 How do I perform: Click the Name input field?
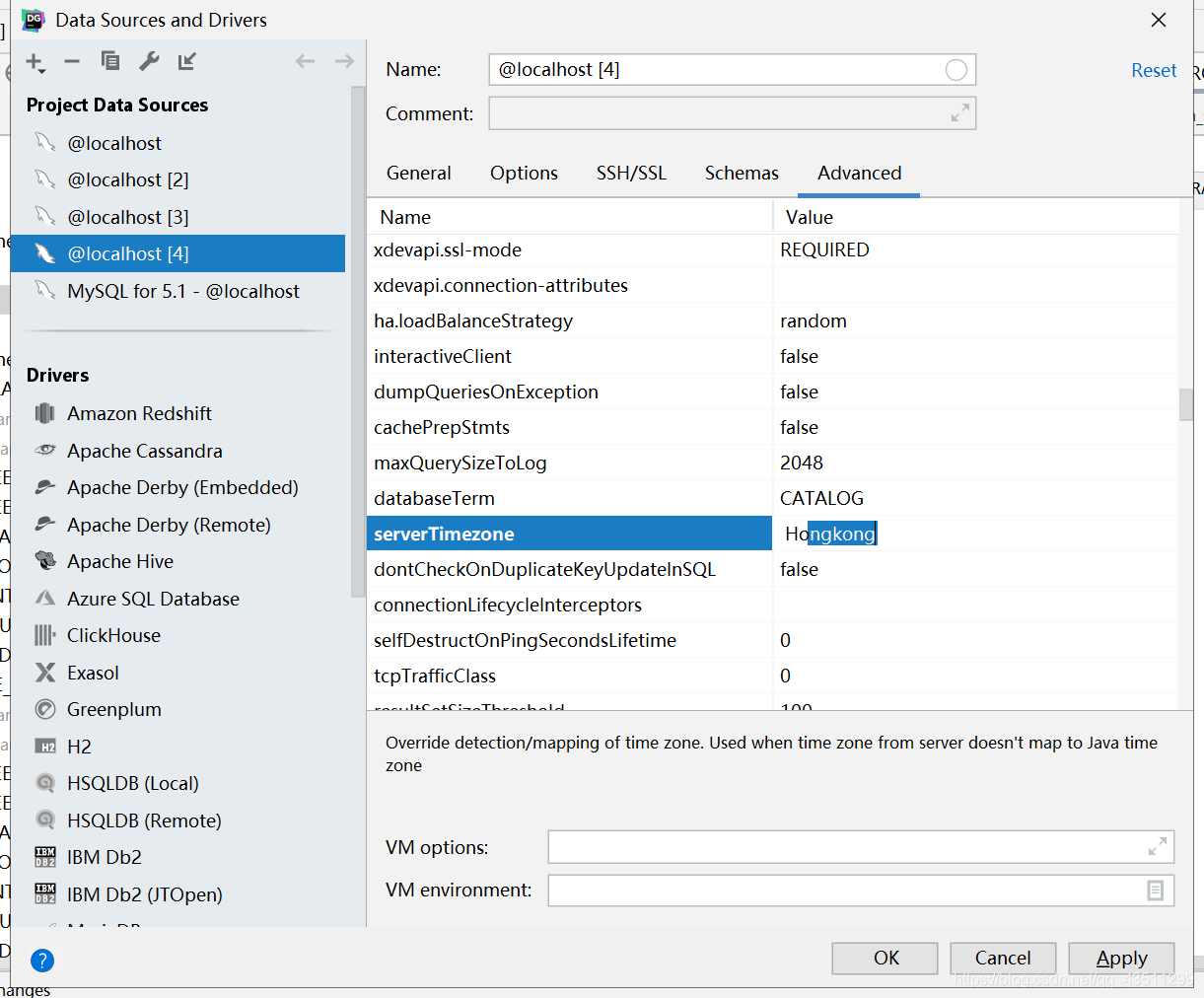pos(733,70)
